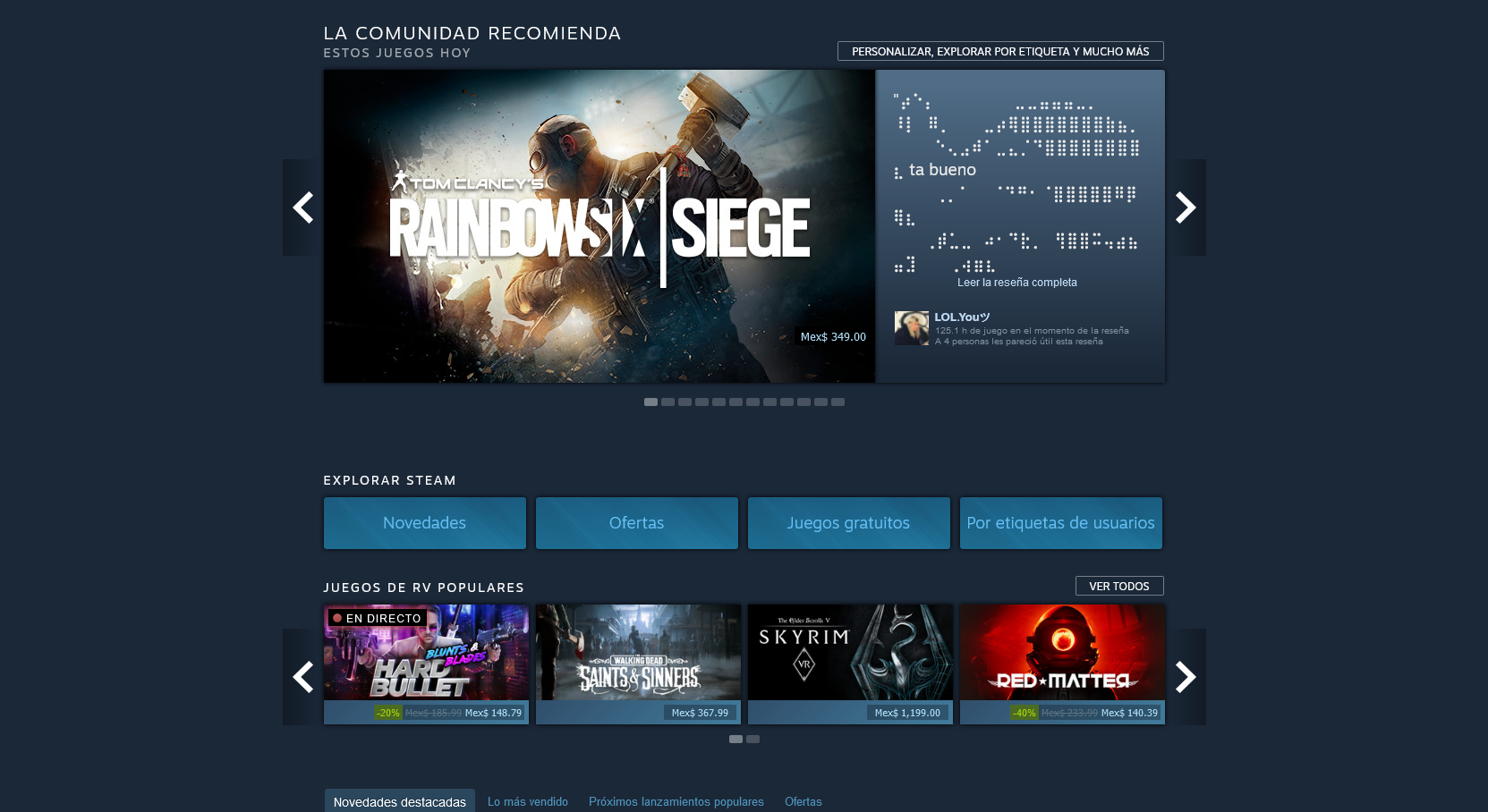
Task: Click the featured carousel's next arrow
Action: [1186, 207]
